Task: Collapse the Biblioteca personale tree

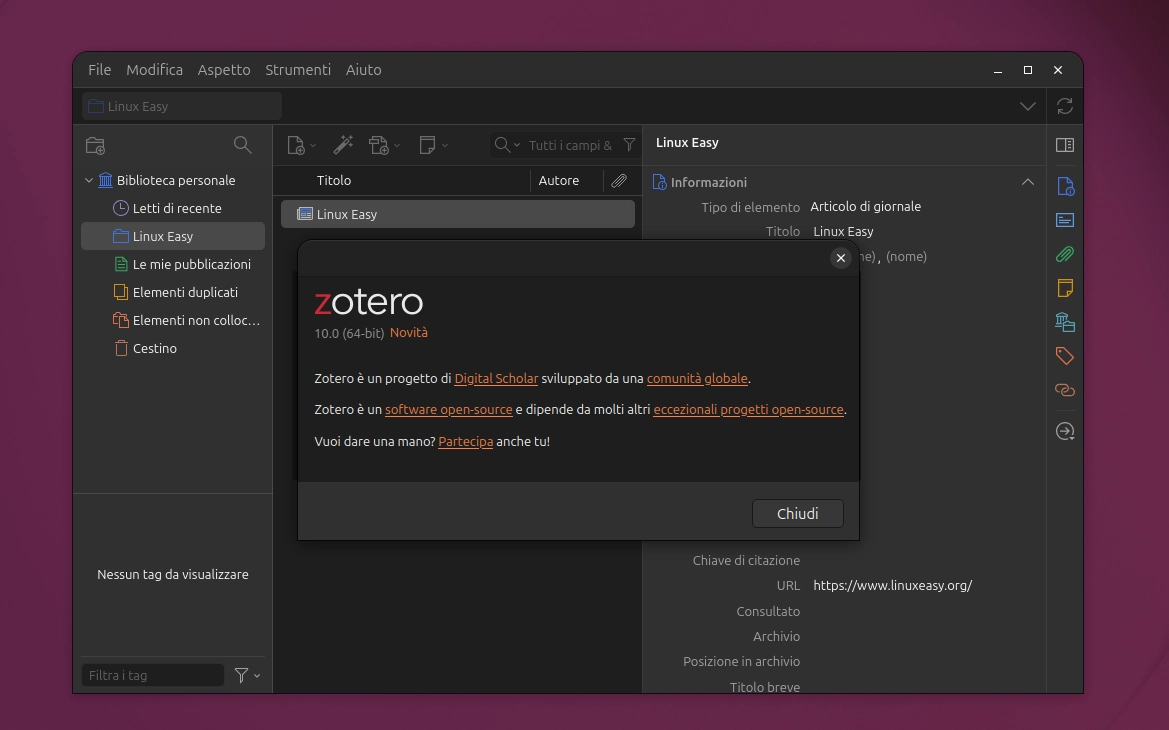Action: coord(89,180)
